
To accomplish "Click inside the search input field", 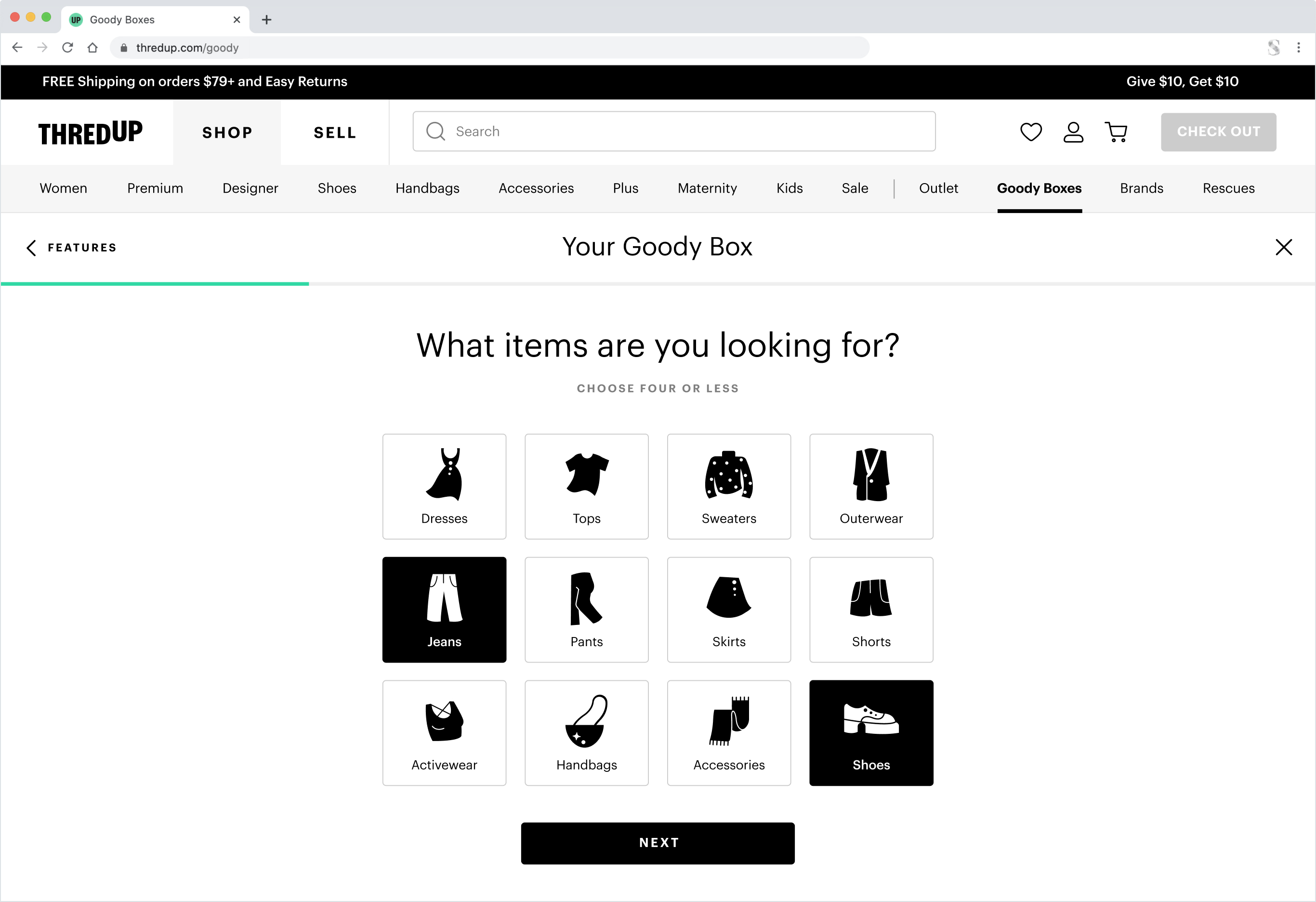I will point(623,131).
